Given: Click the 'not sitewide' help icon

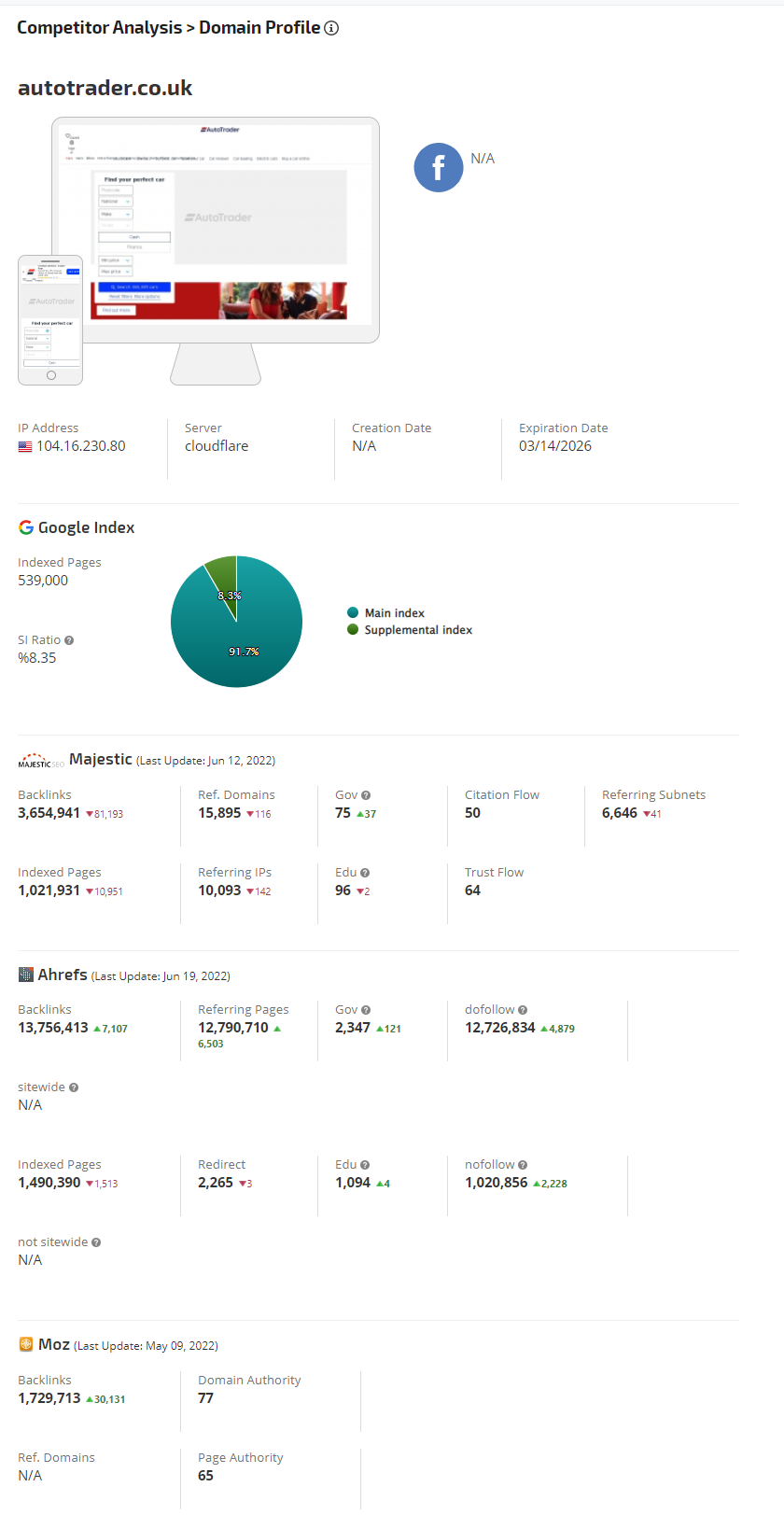Looking at the screenshot, I should coord(96,1242).
